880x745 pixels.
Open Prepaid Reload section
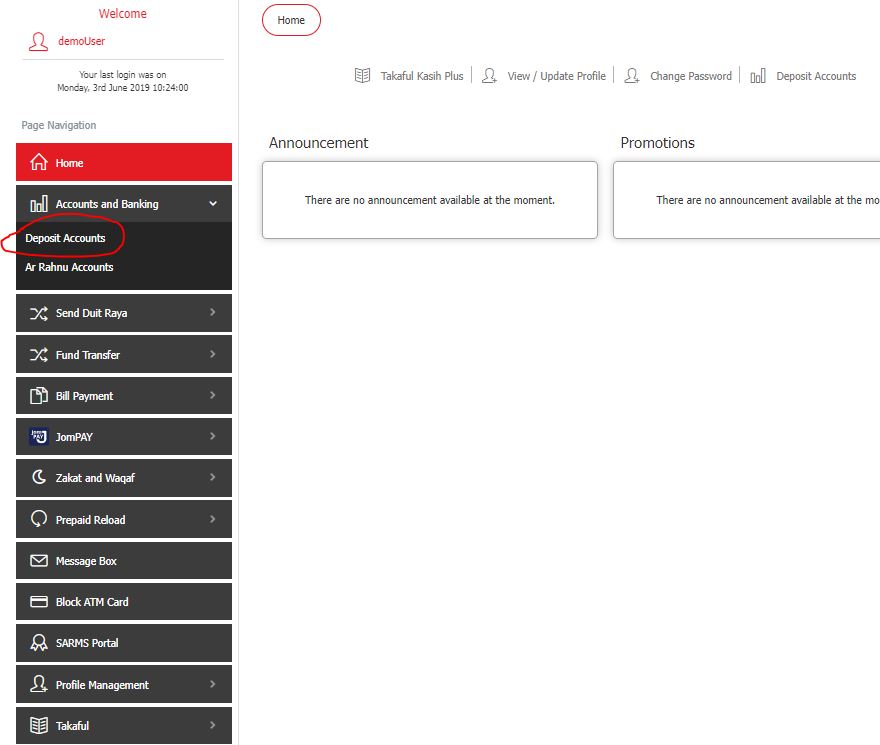pos(123,519)
